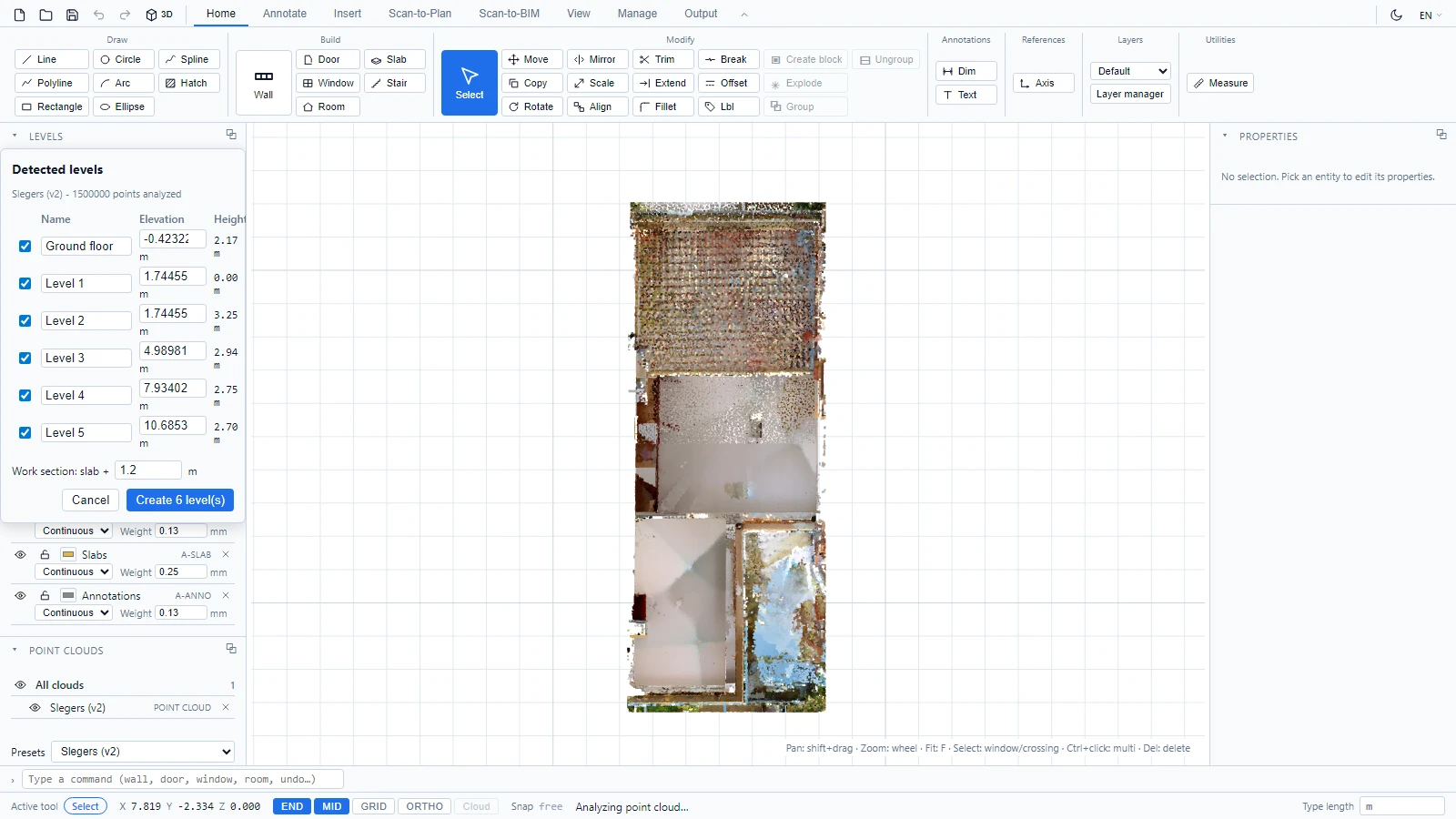Image resolution: width=1456 pixels, height=819 pixels.
Task: Edit the Ground floor elevation field
Action: point(173,238)
